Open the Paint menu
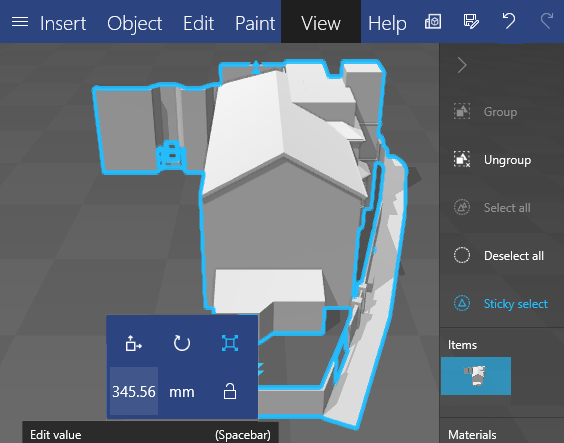 click(x=255, y=23)
